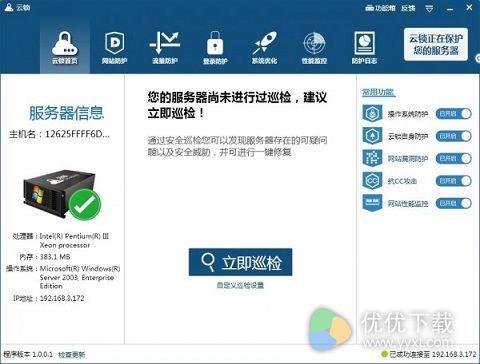
Task: Click the 常用功能 heading link
Action: coord(378,92)
